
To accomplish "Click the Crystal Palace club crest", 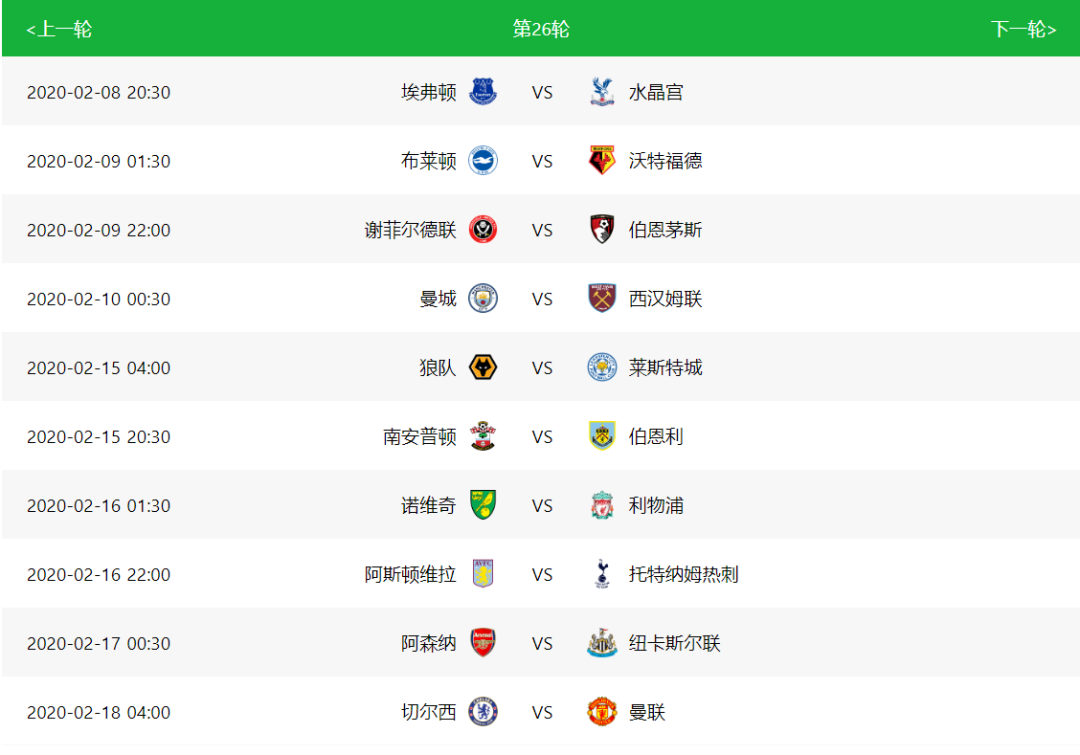I will pyautogui.click(x=602, y=92).
